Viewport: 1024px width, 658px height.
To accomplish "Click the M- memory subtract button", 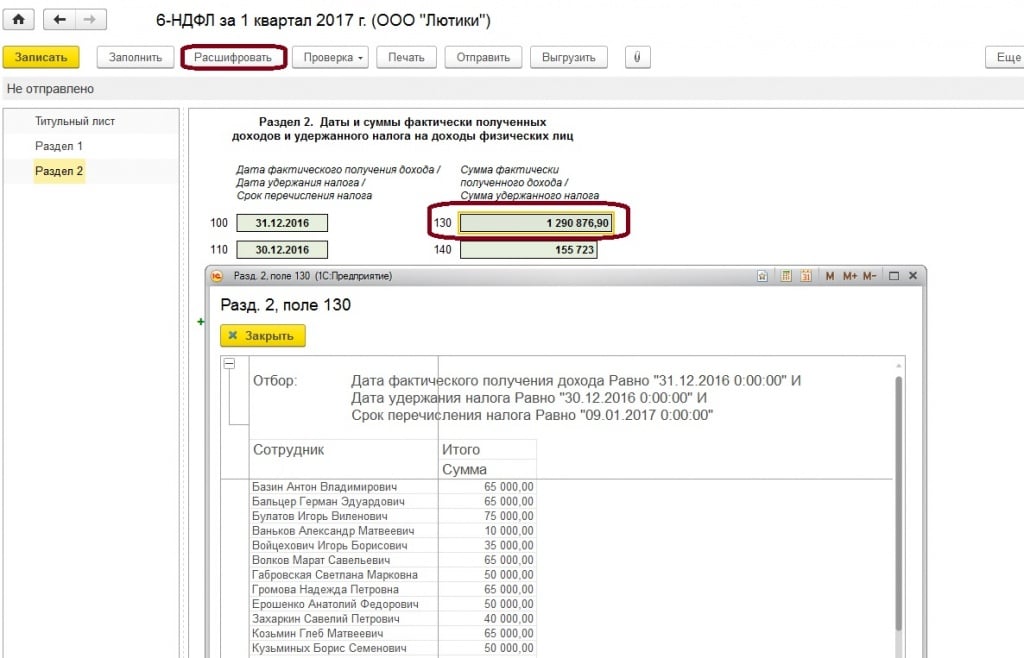I will 870,275.
